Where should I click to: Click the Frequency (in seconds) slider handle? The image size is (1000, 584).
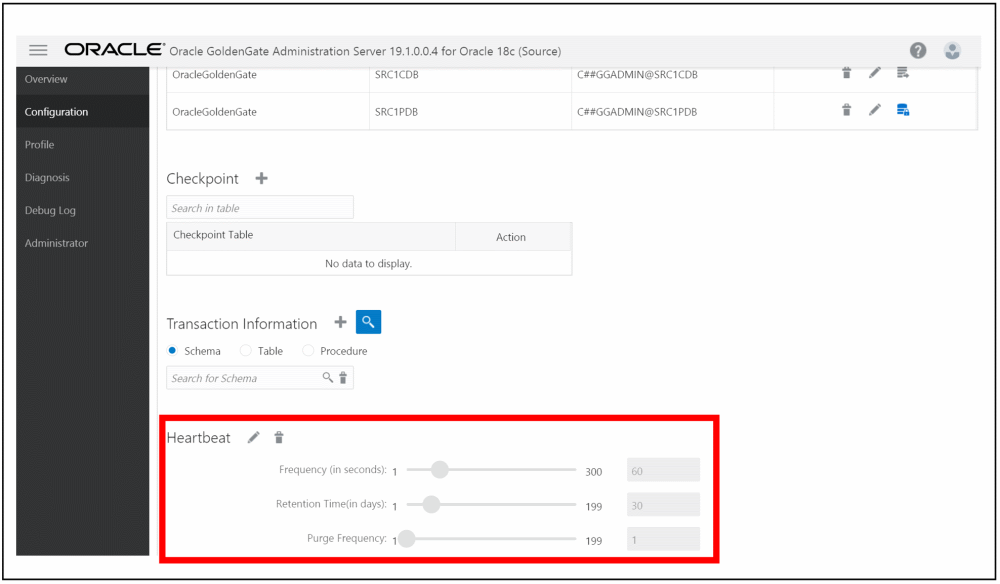click(x=439, y=470)
